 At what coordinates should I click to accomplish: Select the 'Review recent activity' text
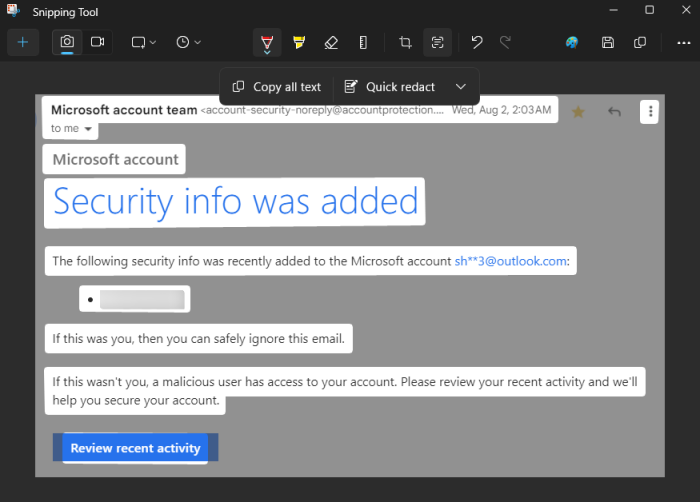[x=135, y=448]
